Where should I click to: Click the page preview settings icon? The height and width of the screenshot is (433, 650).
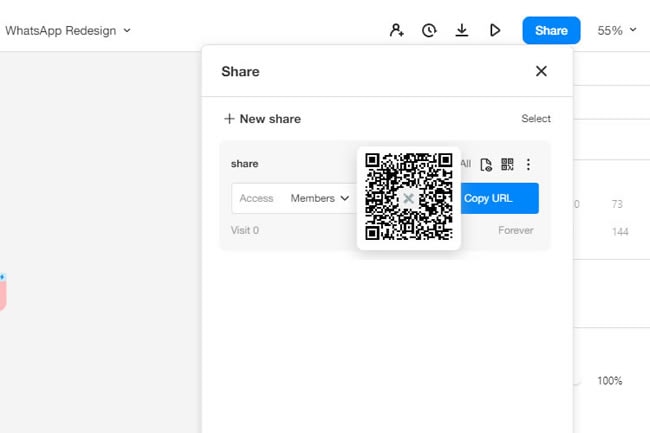tap(486, 164)
